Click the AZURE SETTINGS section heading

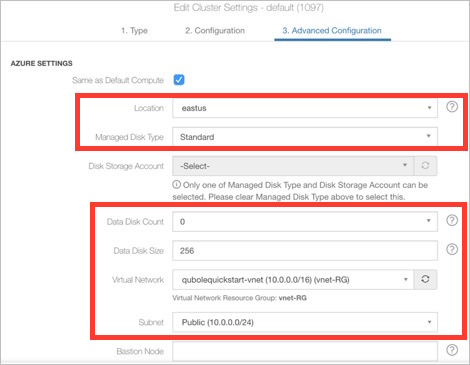41,63
